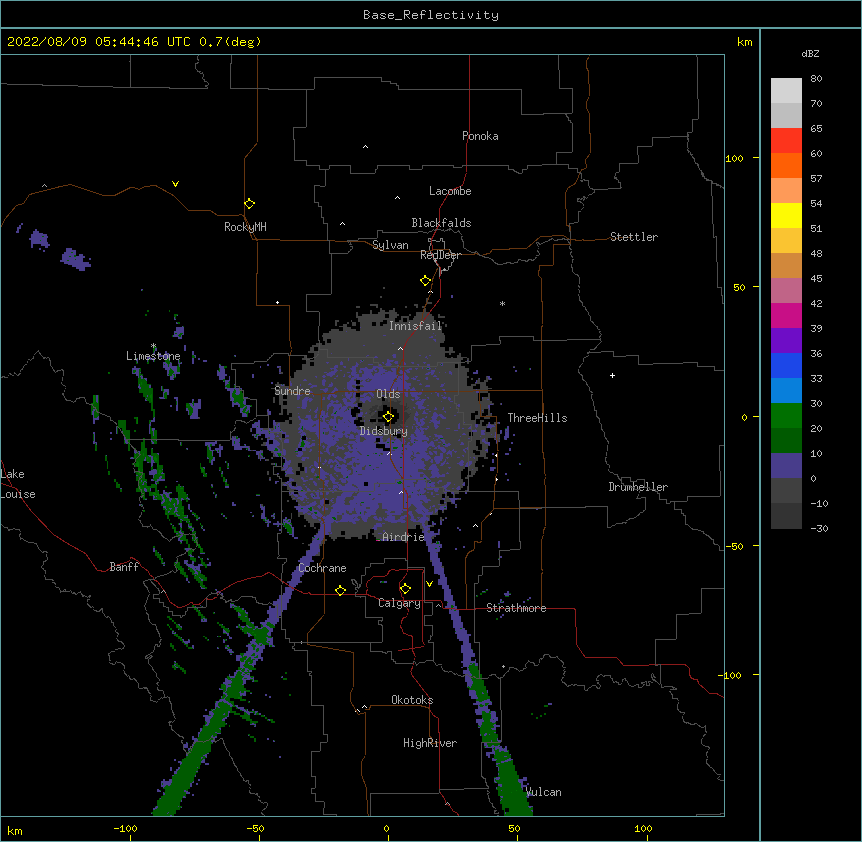This screenshot has width=862, height=842.
Task: Click the yellow diamond marker below Cochrane
Action: [340, 590]
